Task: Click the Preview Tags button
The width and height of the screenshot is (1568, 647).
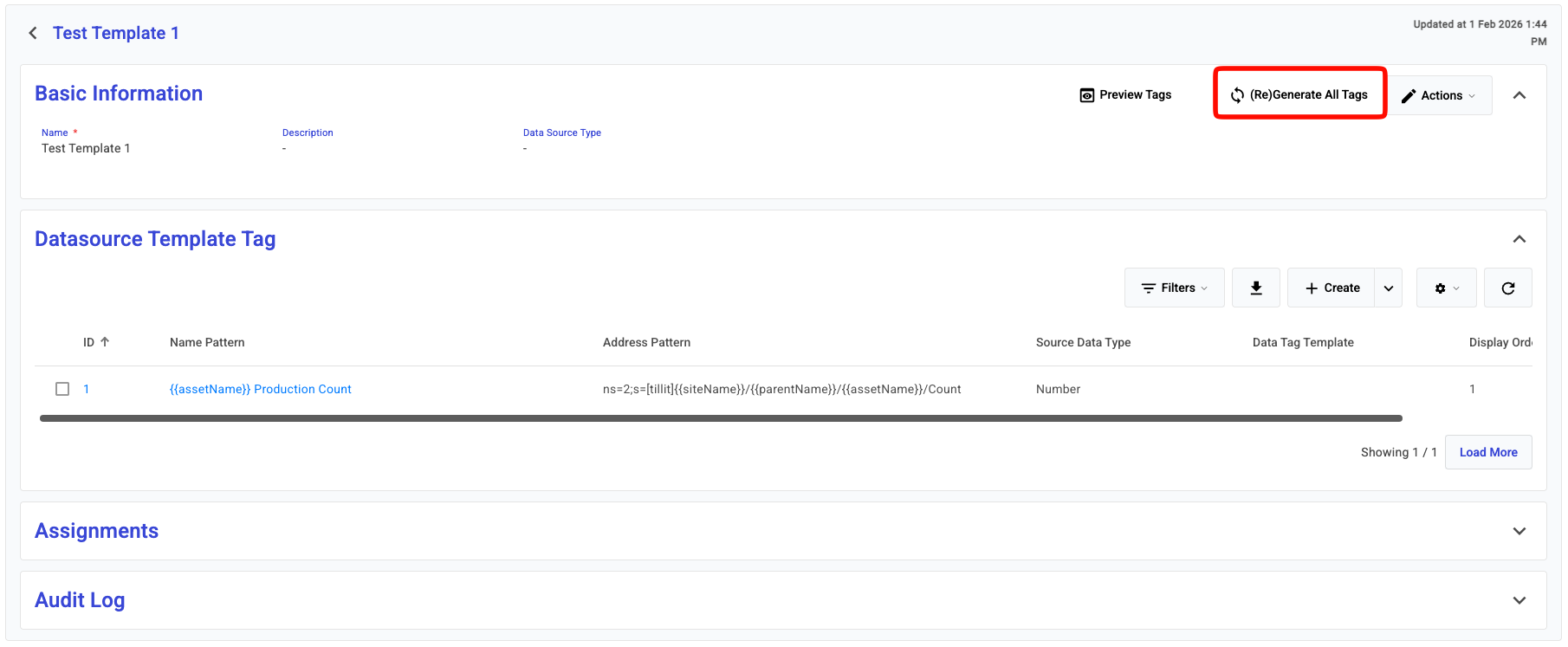Action: pyautogui.click(x=1125, y=95)
